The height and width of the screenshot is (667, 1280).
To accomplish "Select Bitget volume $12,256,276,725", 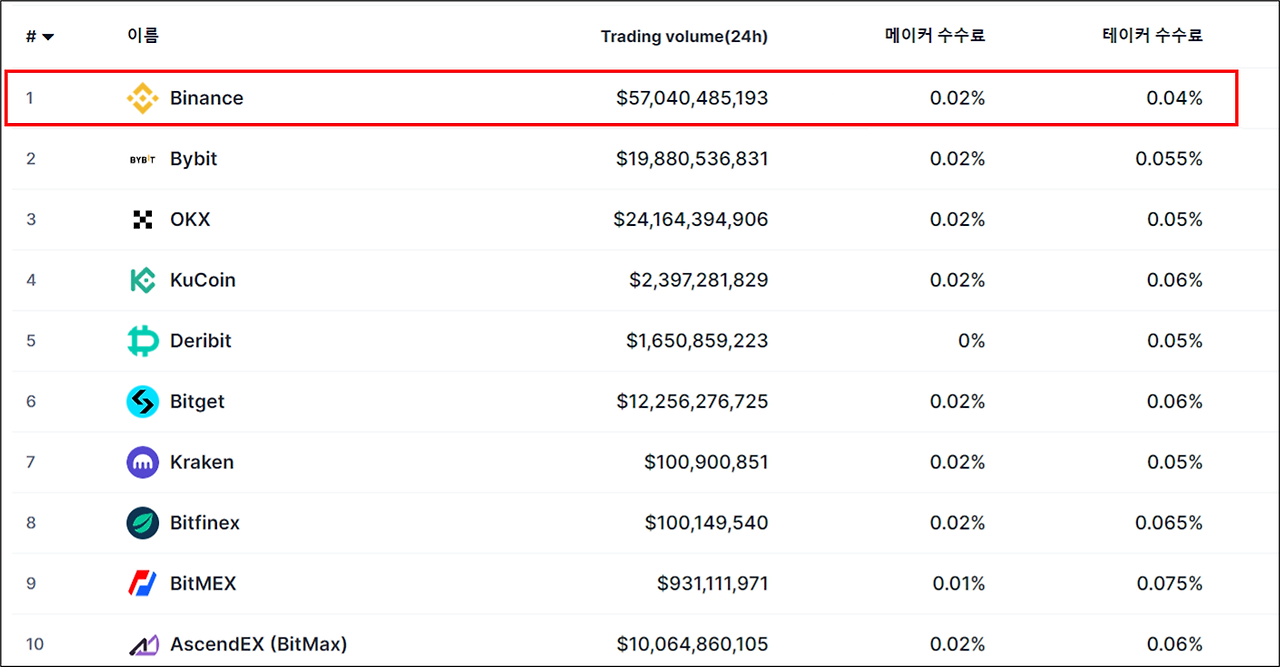I will [692, 402].
